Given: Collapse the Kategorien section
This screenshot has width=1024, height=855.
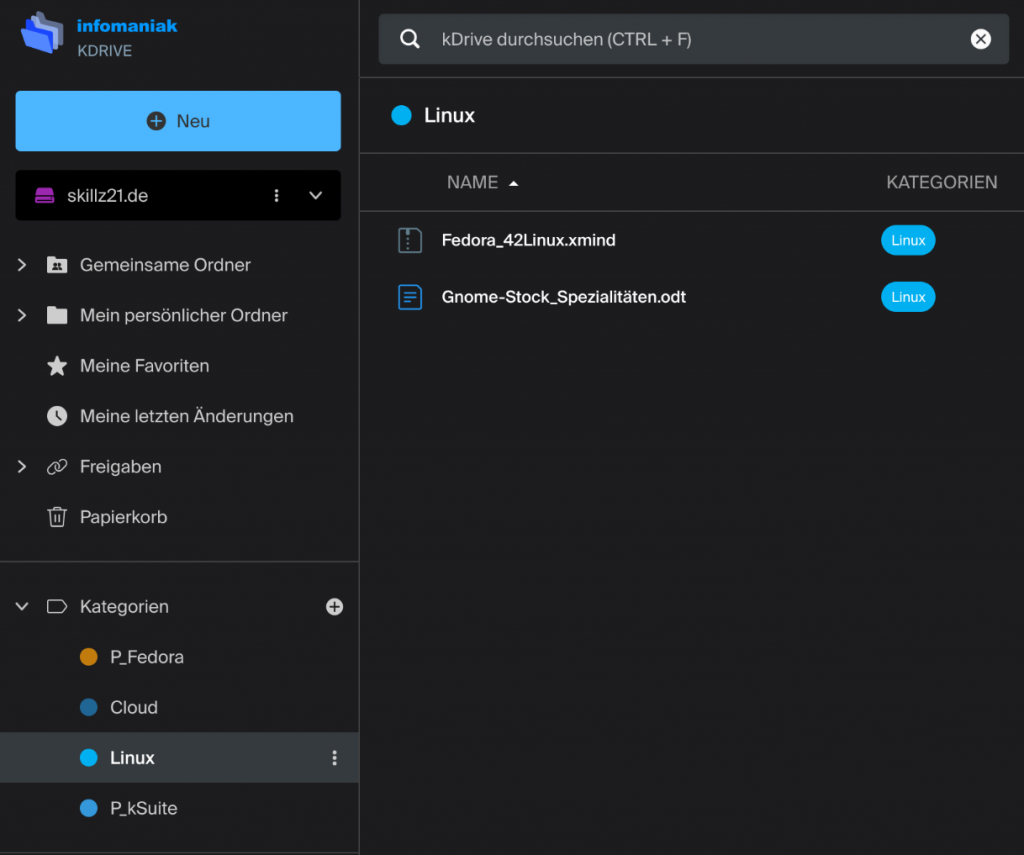Looking at the screenshot, I should coord(22,607).
